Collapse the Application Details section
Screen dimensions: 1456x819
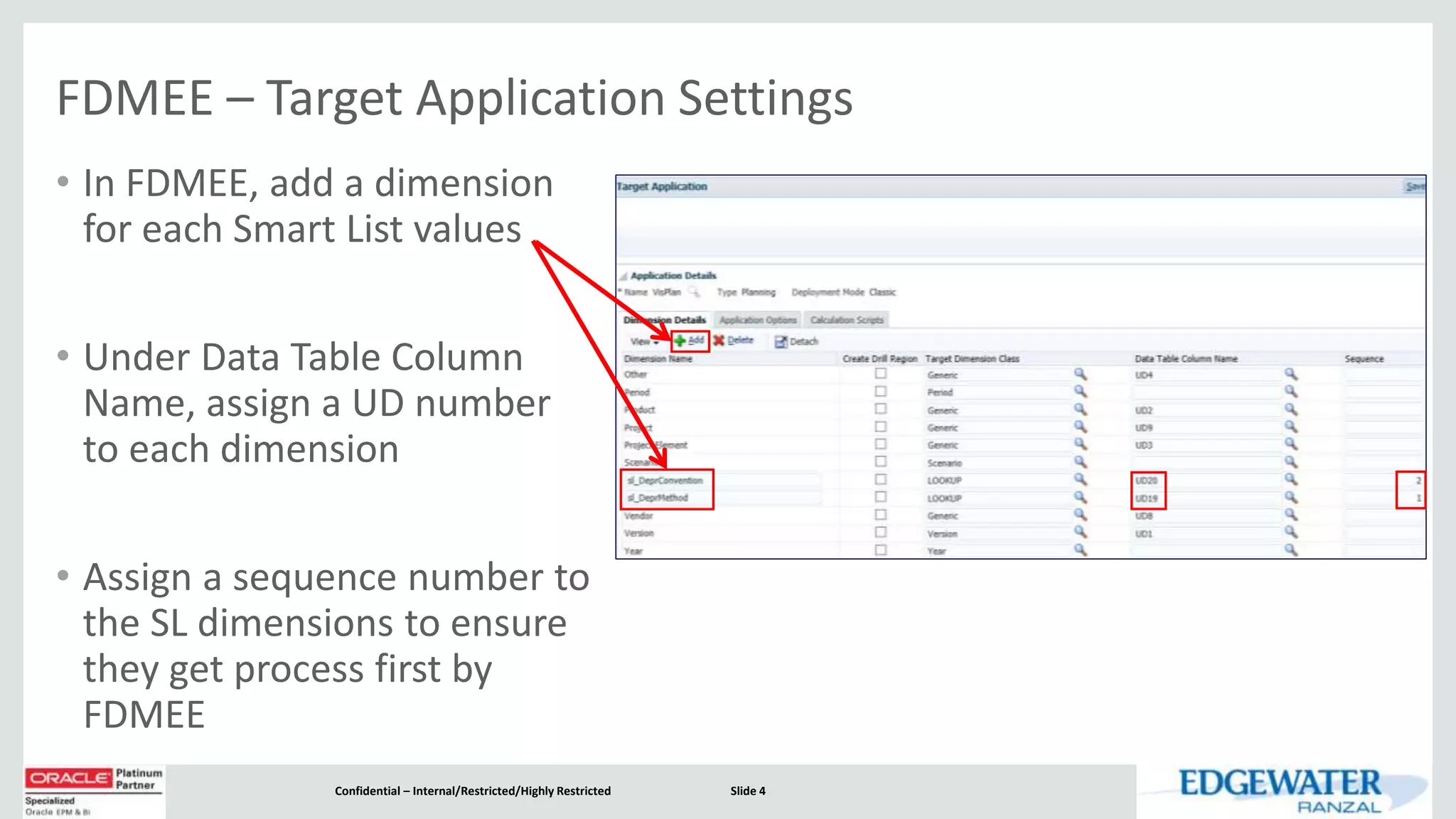[x=623, y=276]
